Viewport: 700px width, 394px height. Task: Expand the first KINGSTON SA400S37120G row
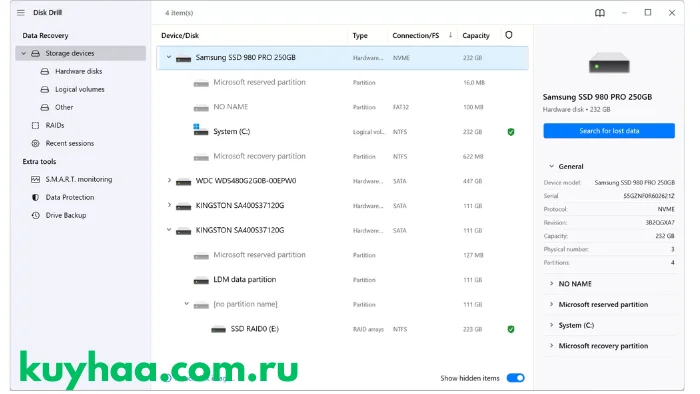click(169, 205)
